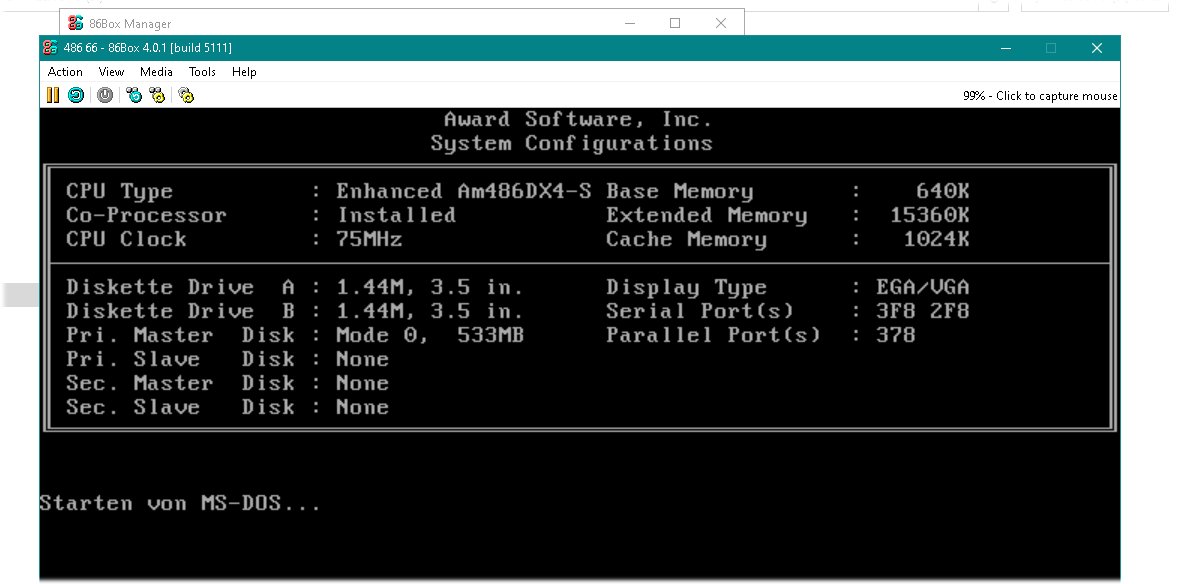Screen dimensions: 1178x584
Task: Click the Co-Processor 'Installed' value
Action: 396,215
